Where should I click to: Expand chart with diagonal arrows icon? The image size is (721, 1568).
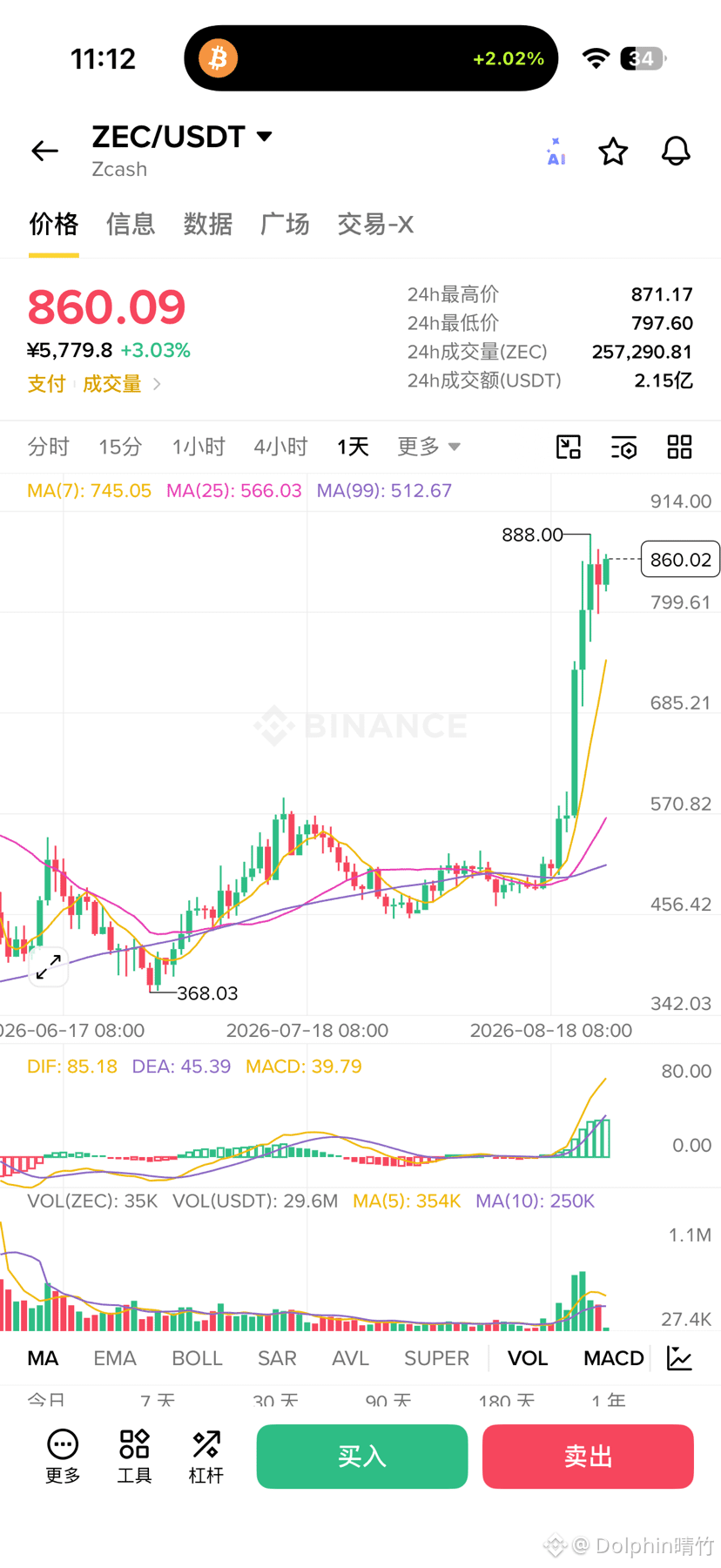49,966
